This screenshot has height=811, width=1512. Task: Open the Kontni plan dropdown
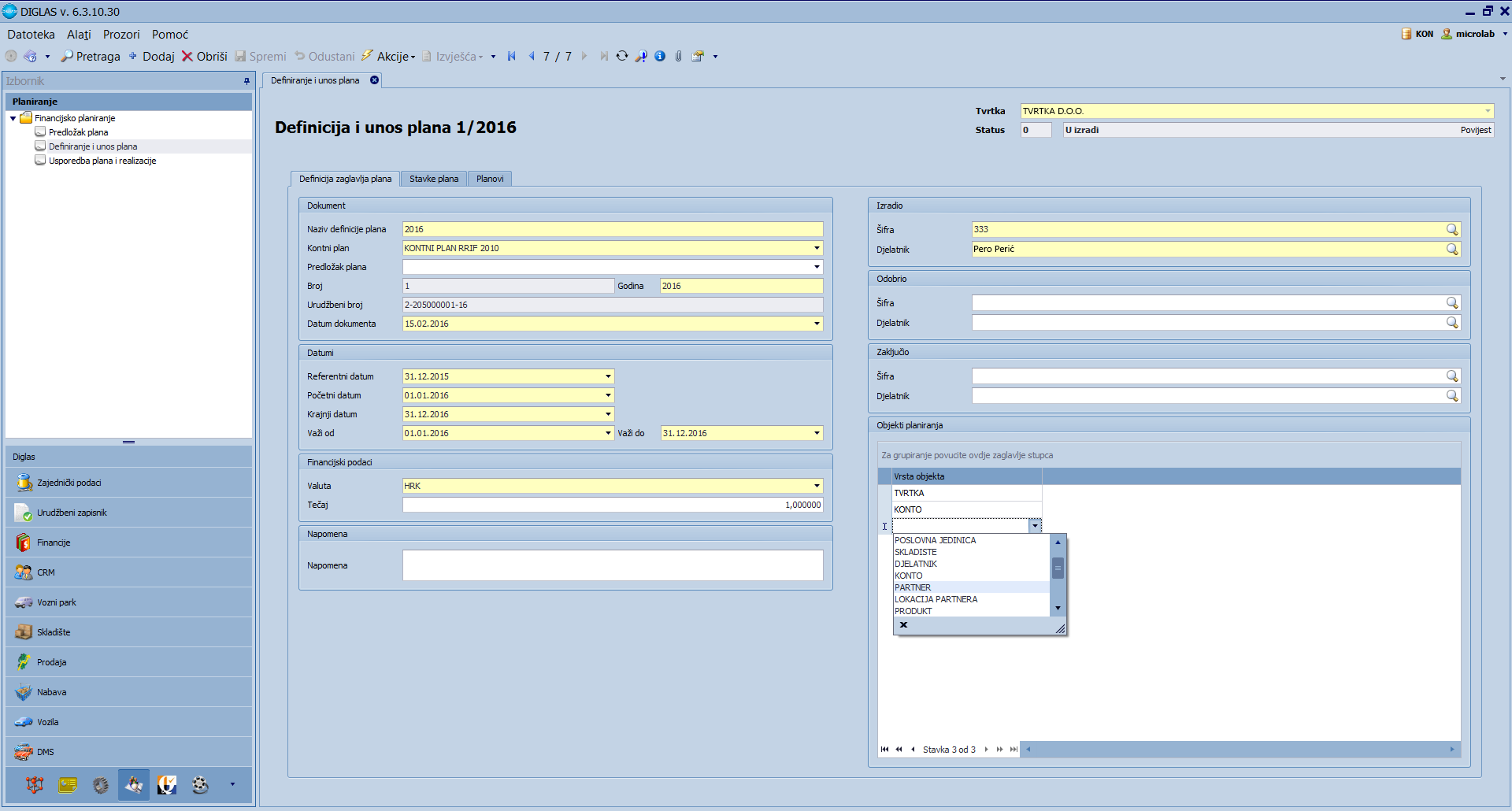[817, 248]
